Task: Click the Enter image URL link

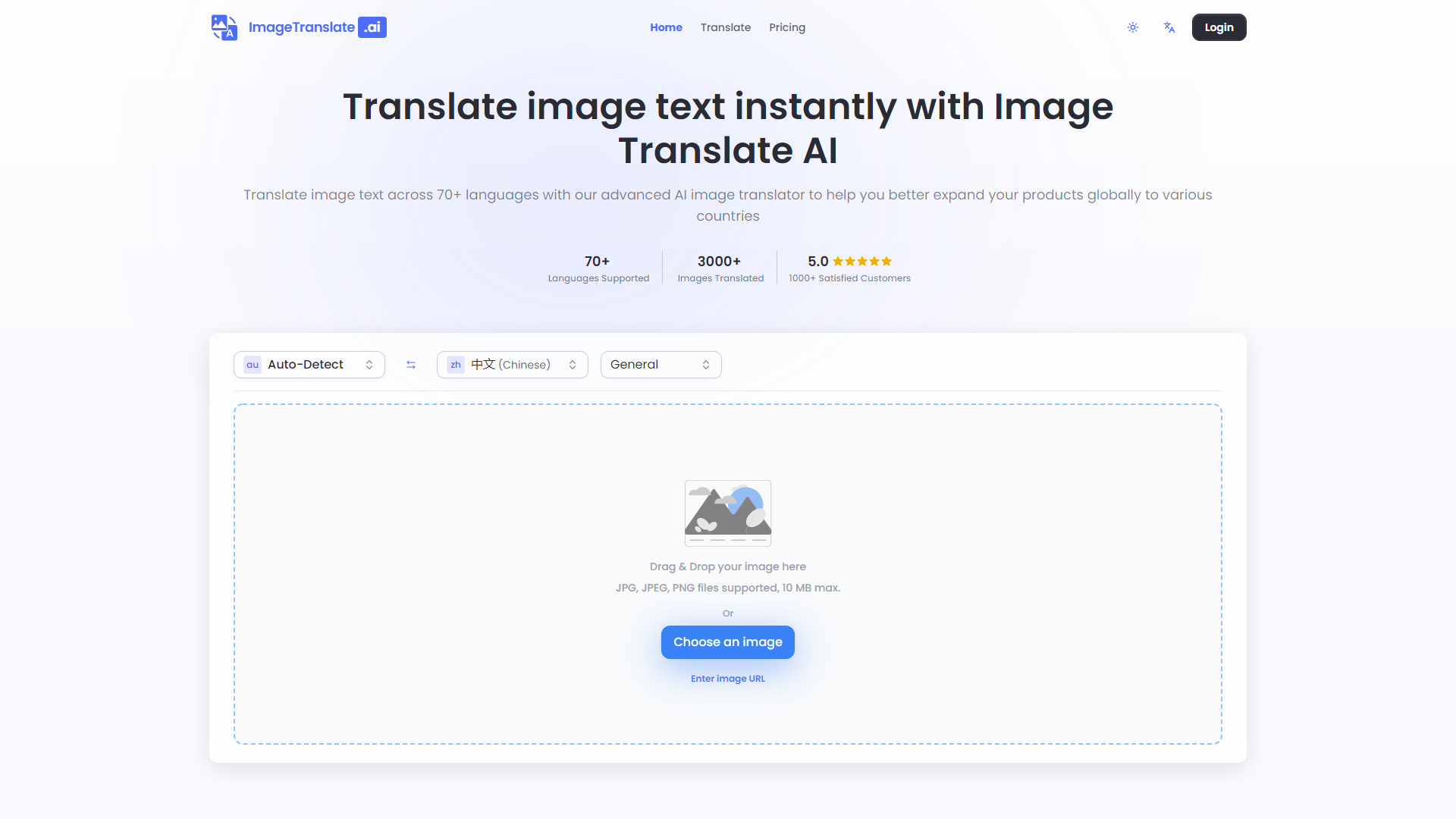Action: click(x=728, y=678)
